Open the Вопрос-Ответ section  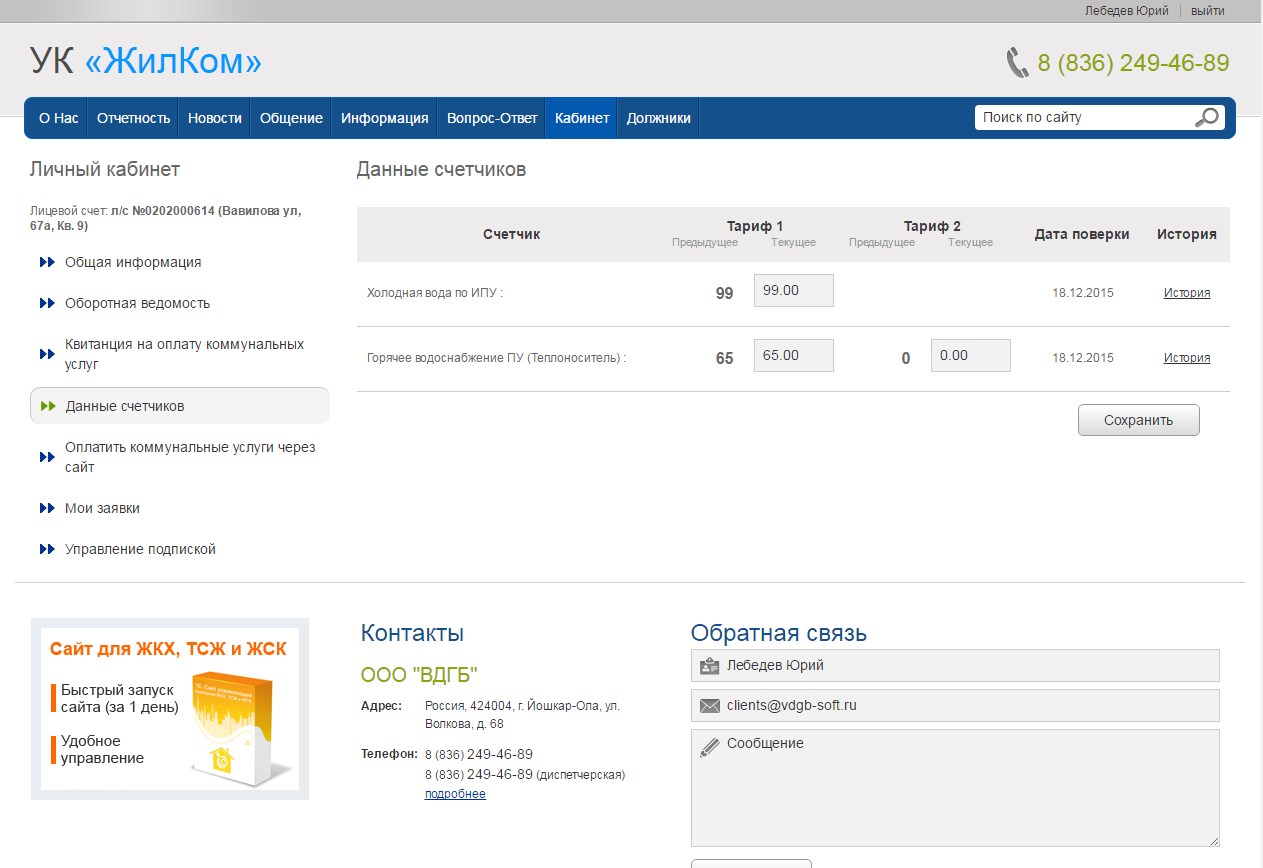(492, 118)
